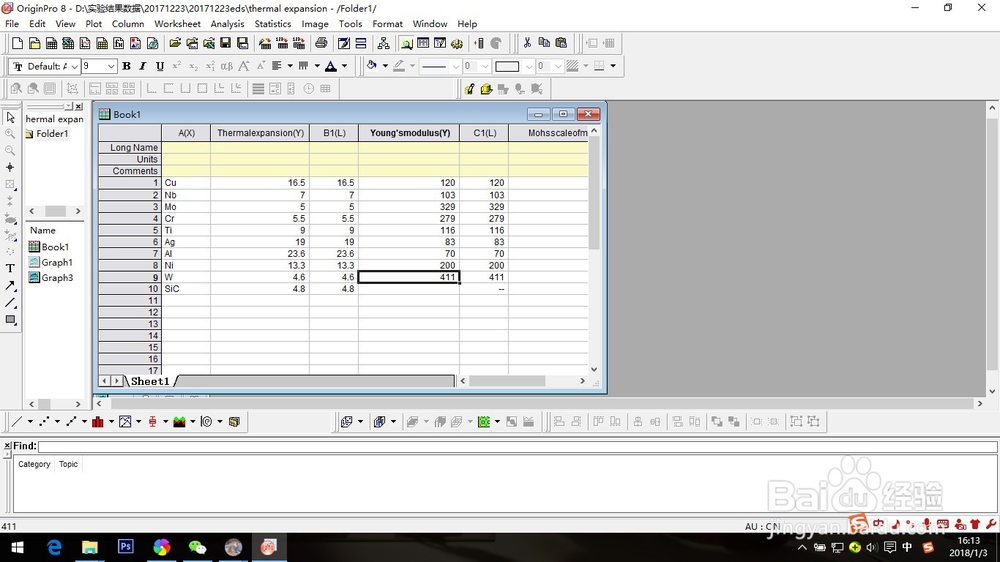1000x562 pixels.
Task: Open the Worksheet menu
Action: 177,24
